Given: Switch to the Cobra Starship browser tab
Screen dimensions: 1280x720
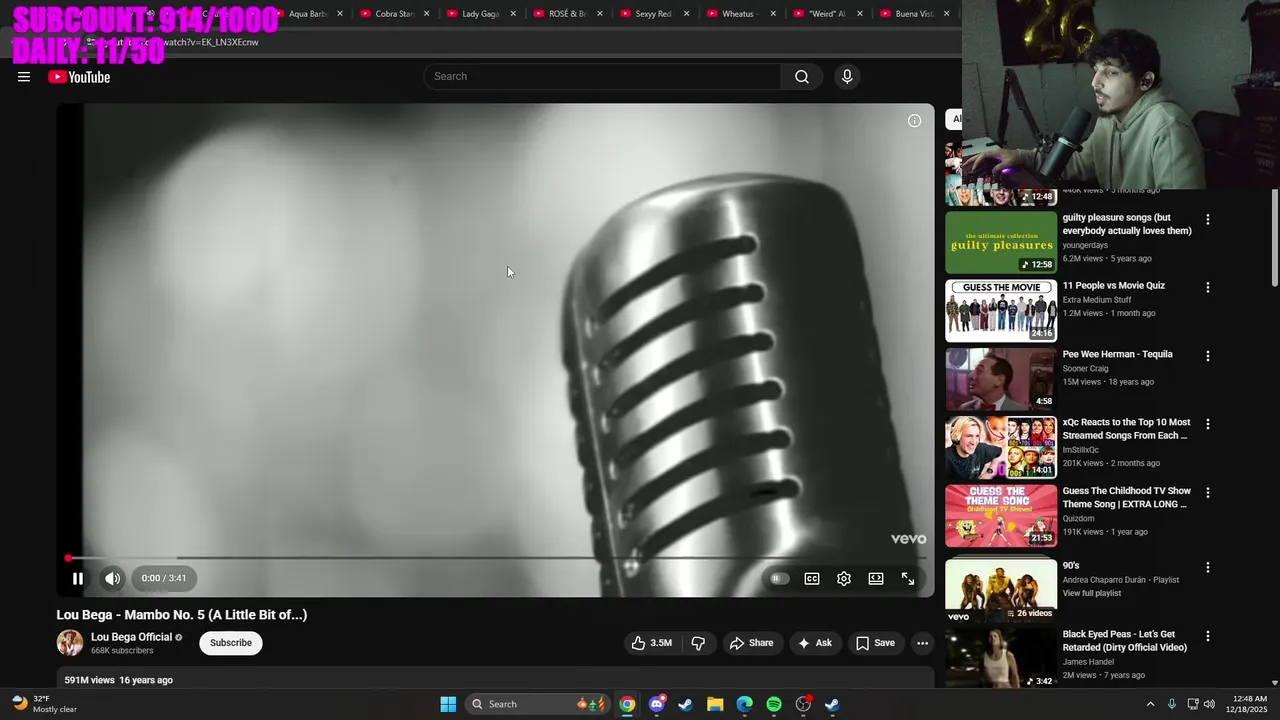Looking at the screenshot, I should tap(394, 14).
